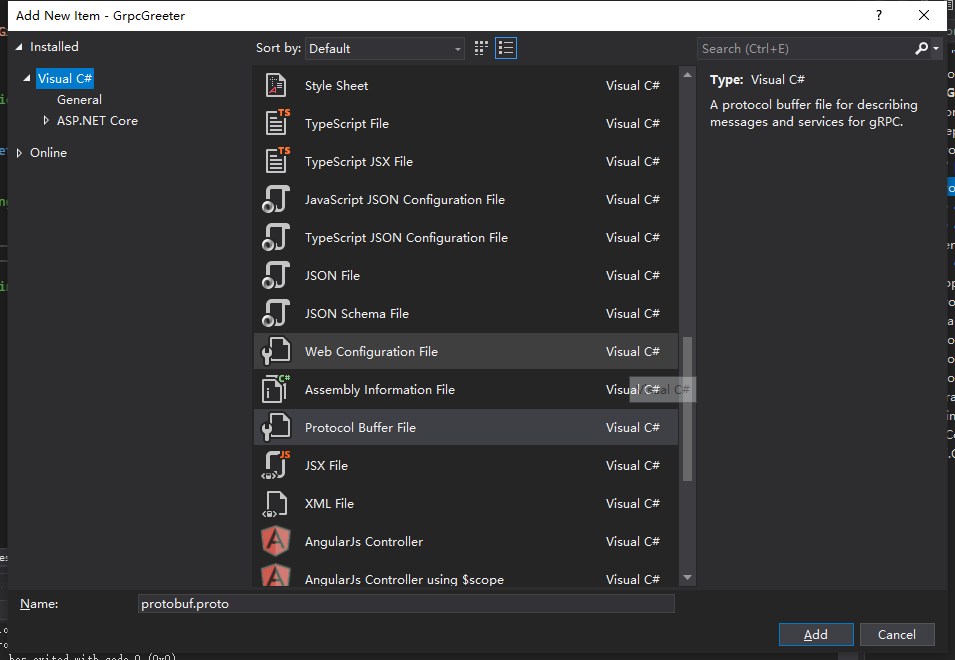Select the AngularJs Controller item text
Image resolution: width=955 pixels, height=660 pixels.
pyautogui.click(x=364, y=542)
